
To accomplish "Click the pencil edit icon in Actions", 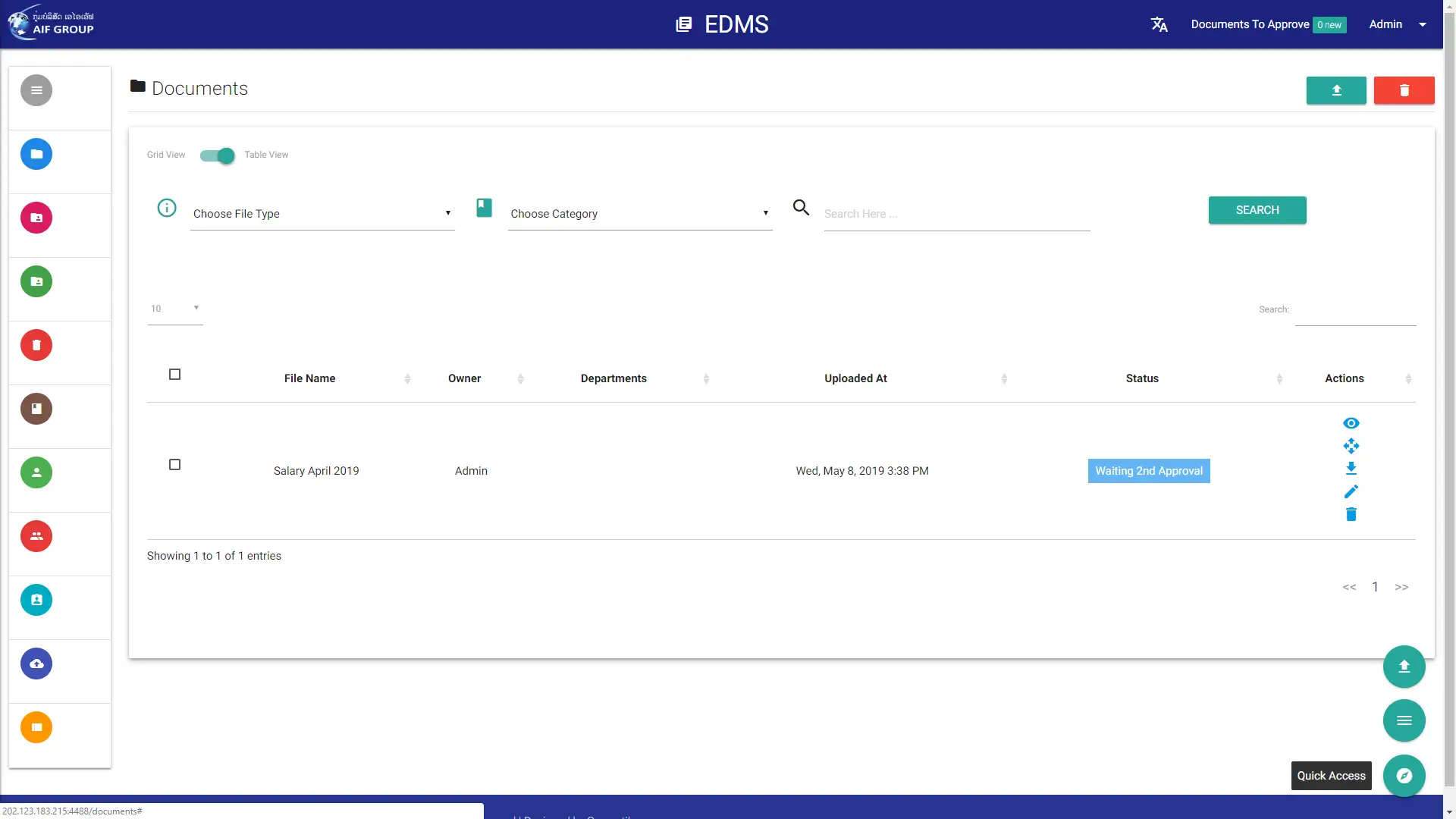I will click(1351, 491).
